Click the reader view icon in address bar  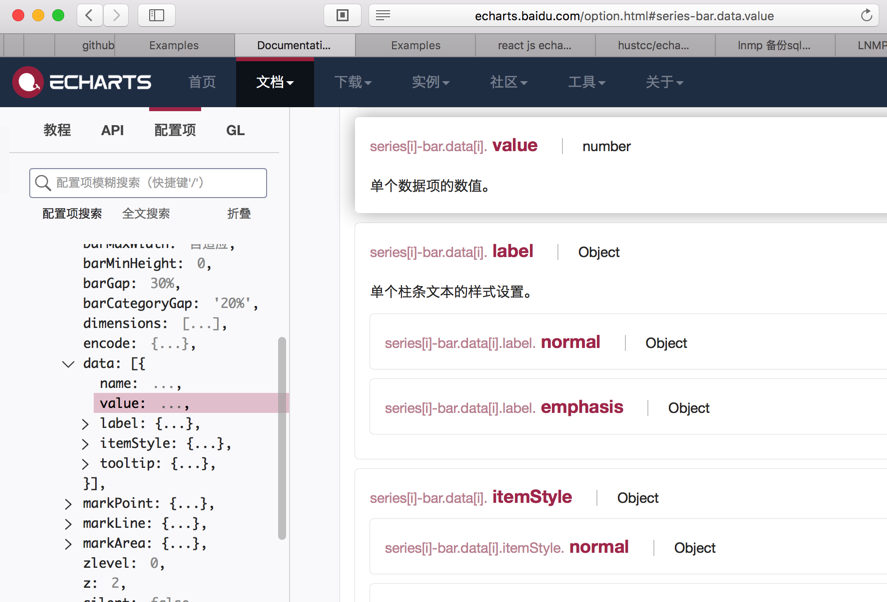click(383, 15)
